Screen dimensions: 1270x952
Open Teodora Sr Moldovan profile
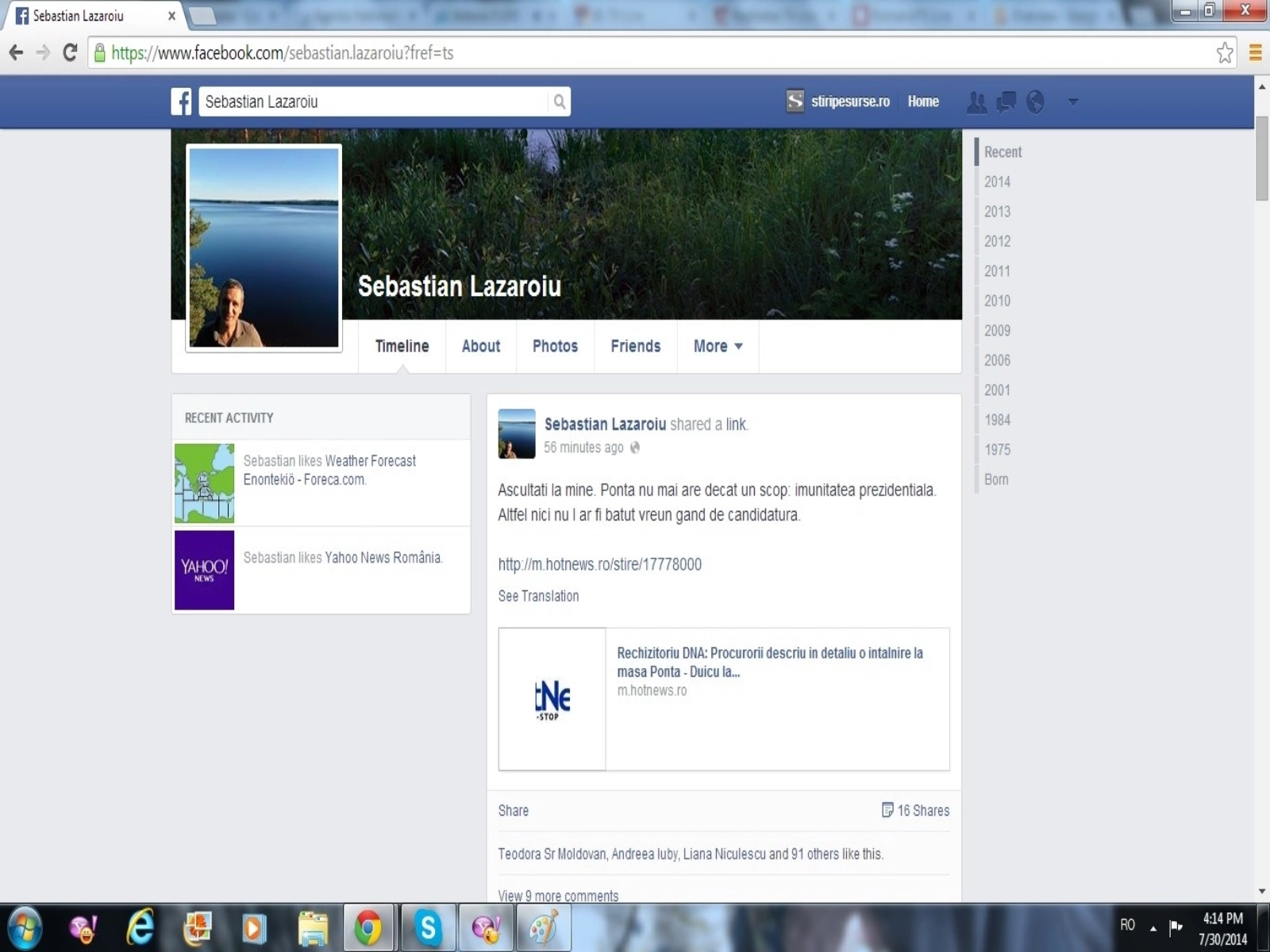click(x=552, y=854)
